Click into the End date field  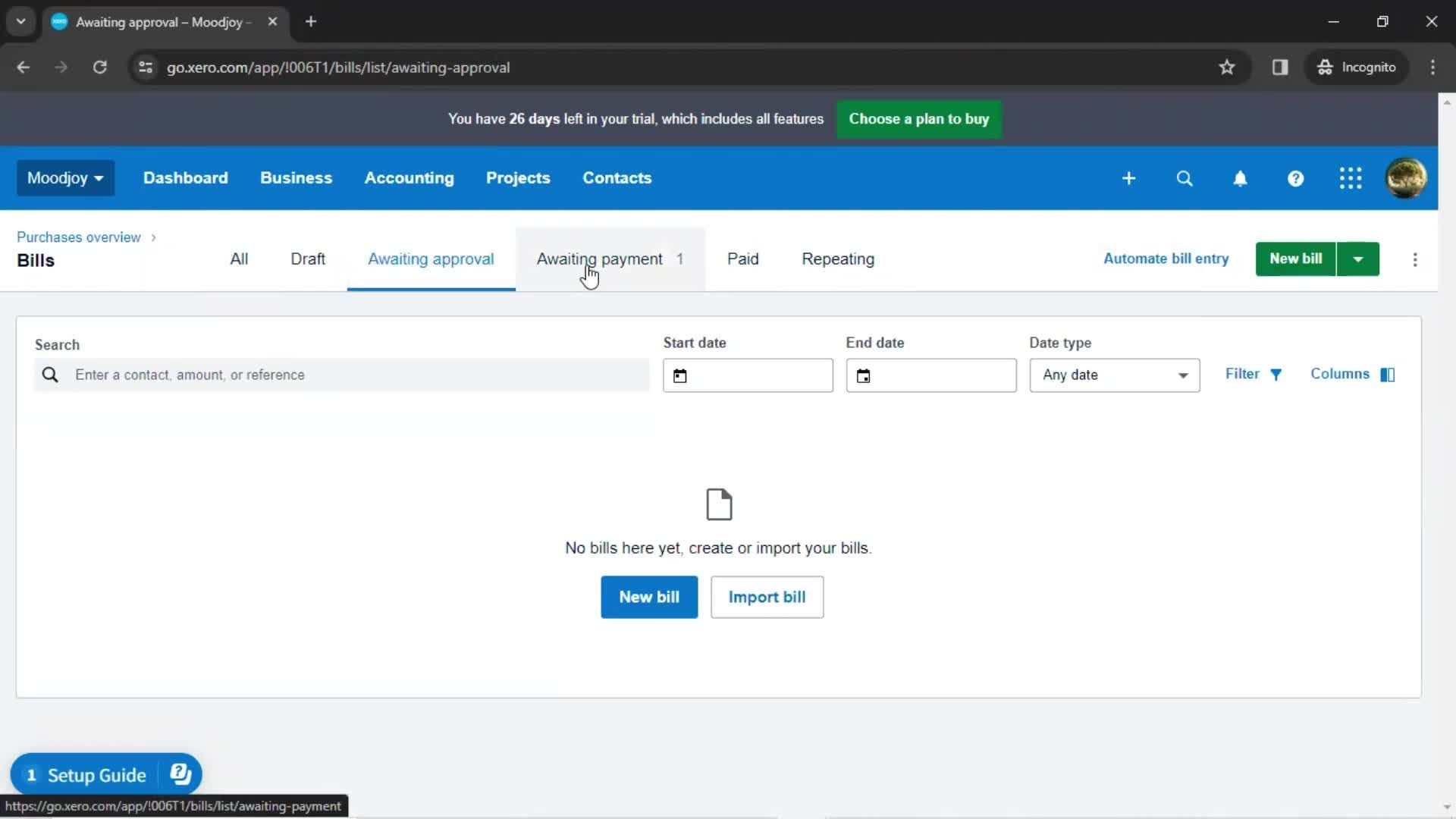931,375
